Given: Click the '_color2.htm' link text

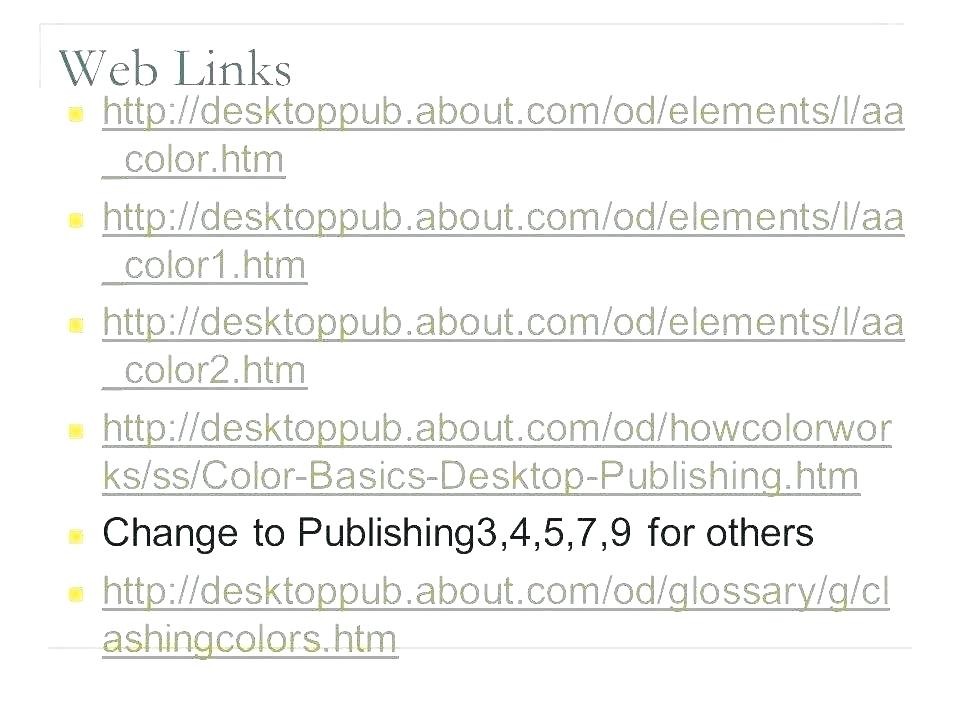Looking at the screenshot, I should coord(204,371).
